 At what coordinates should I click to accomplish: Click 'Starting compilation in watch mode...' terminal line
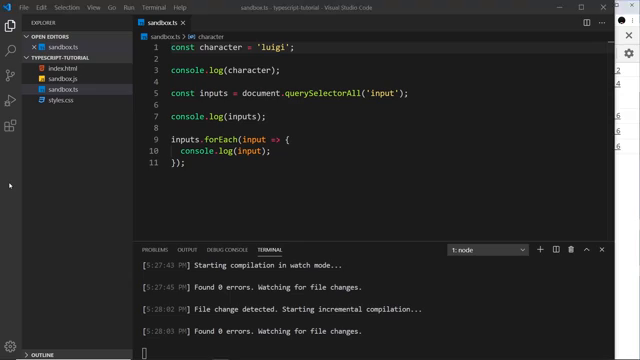tap(268, 265)
